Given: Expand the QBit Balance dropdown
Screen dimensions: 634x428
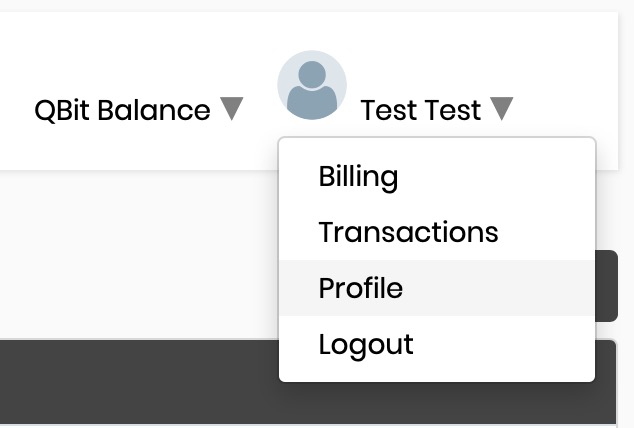Looking at the screenshot, I should point(139,110).
